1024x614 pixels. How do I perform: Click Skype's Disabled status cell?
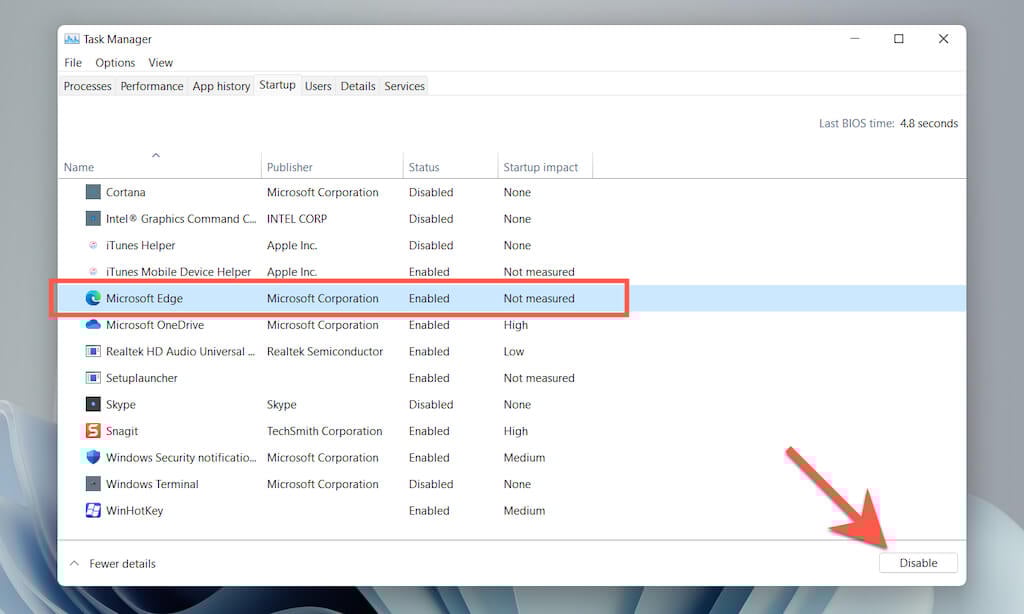coord(431,404)
